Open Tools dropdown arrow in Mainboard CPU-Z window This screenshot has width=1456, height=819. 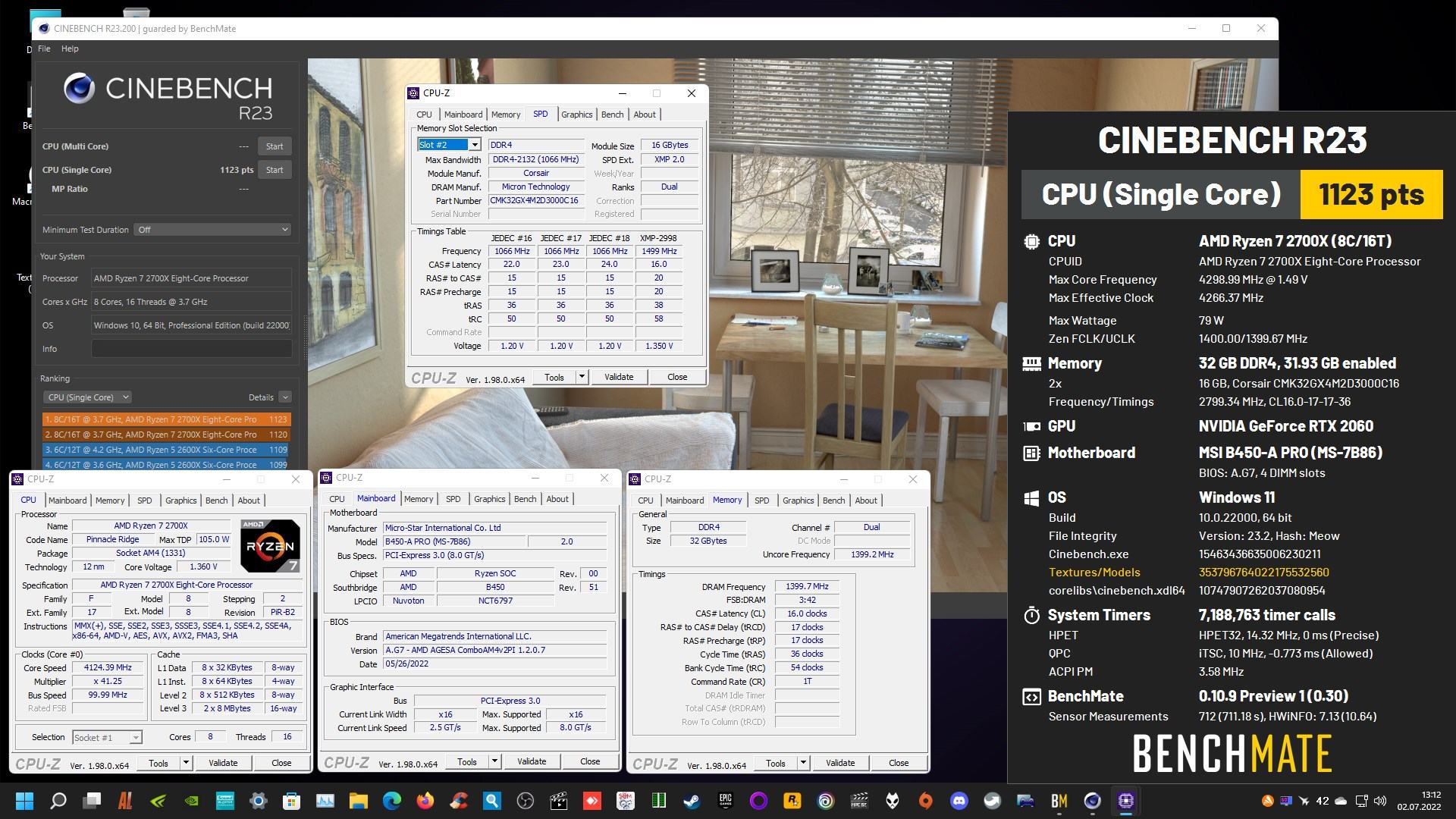(x=494, y=761)
